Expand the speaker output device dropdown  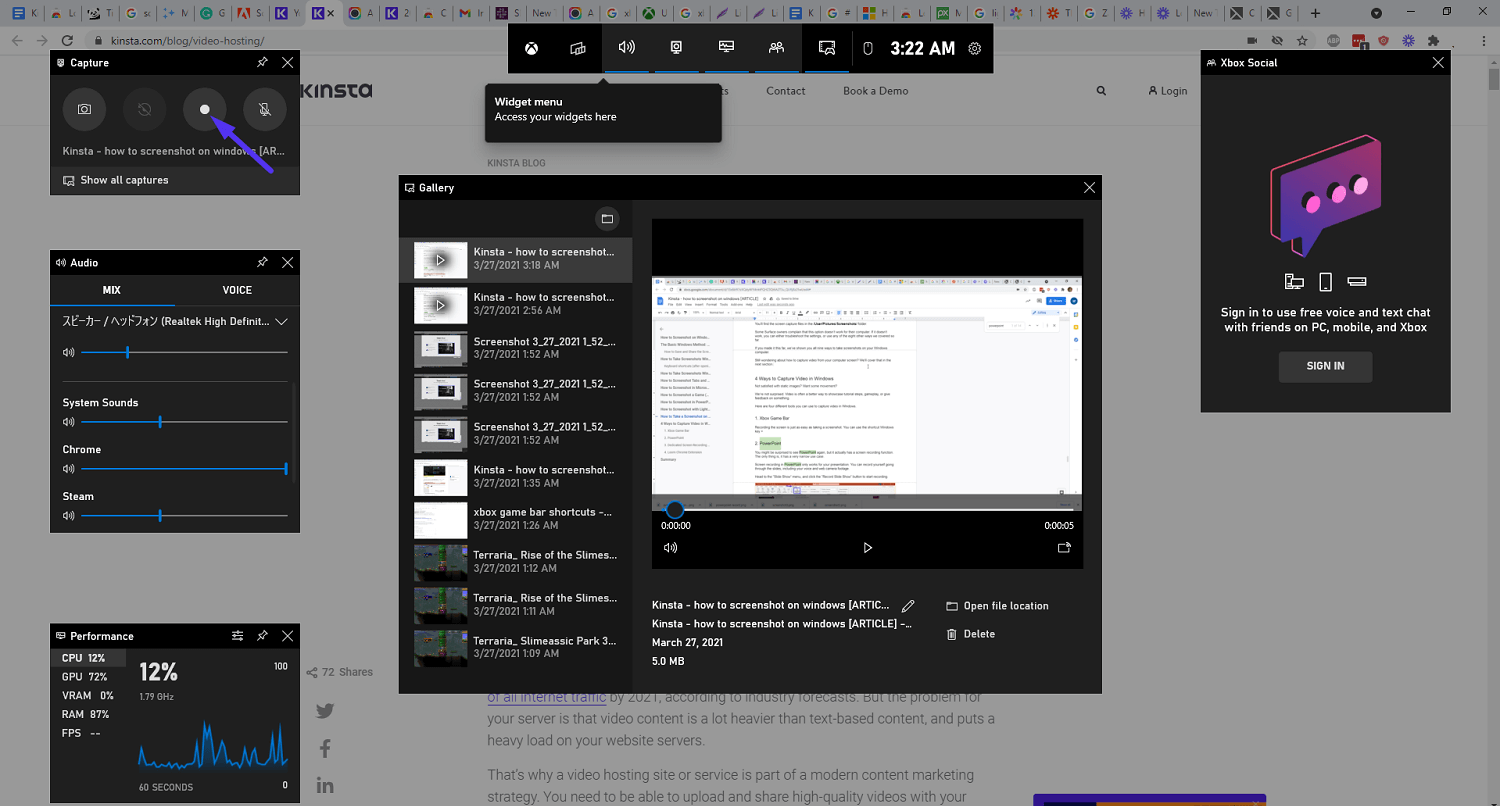point(281,322)
